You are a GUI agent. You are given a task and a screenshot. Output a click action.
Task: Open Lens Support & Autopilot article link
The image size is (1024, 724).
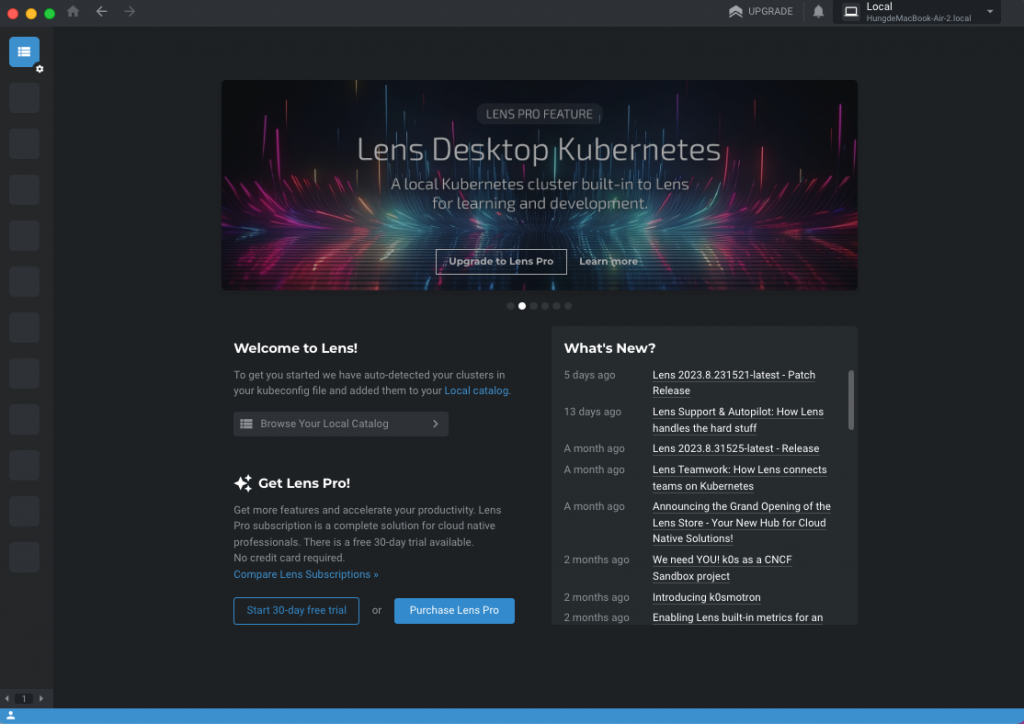(738, 420)
